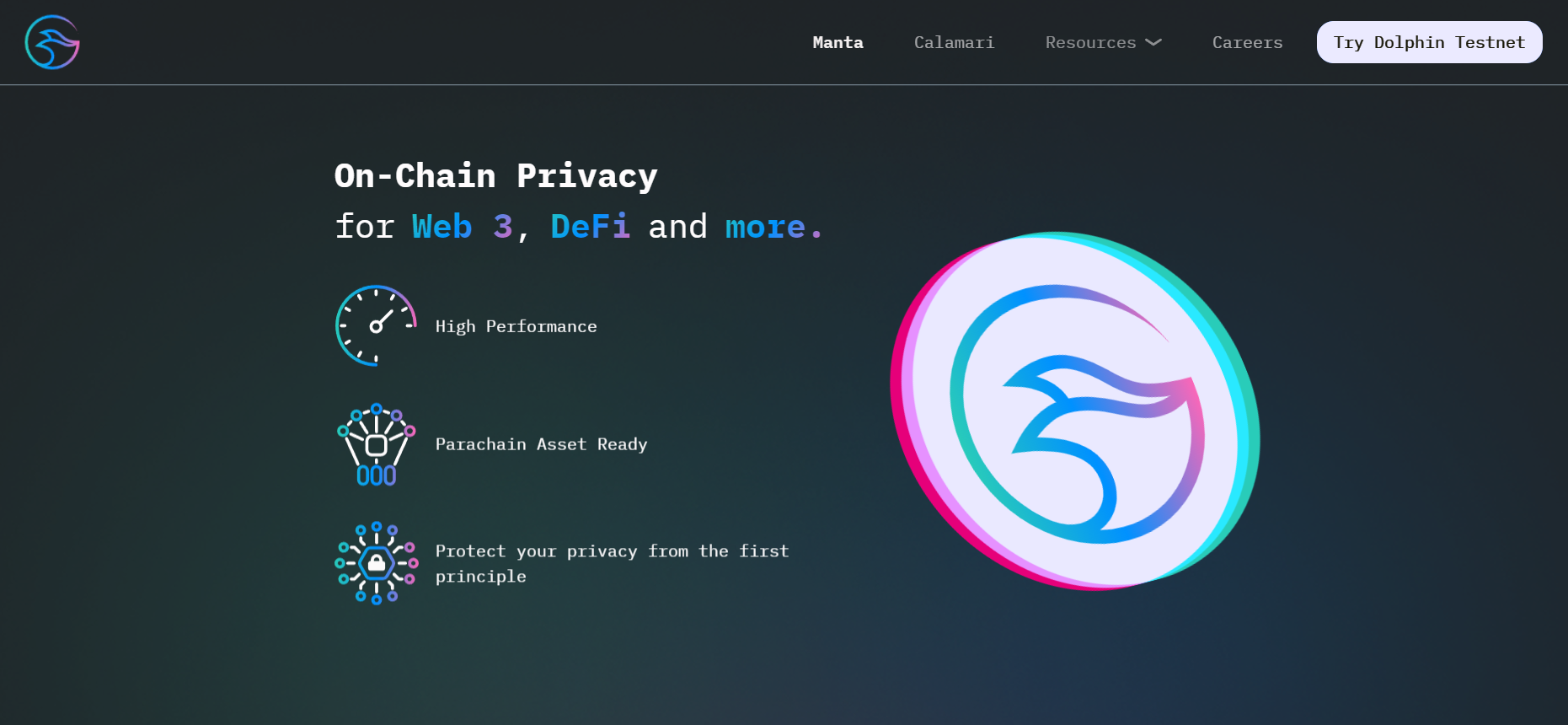Click Try Dolphin Testnet button
The image size is (1568, 725).
(1429, 42)
